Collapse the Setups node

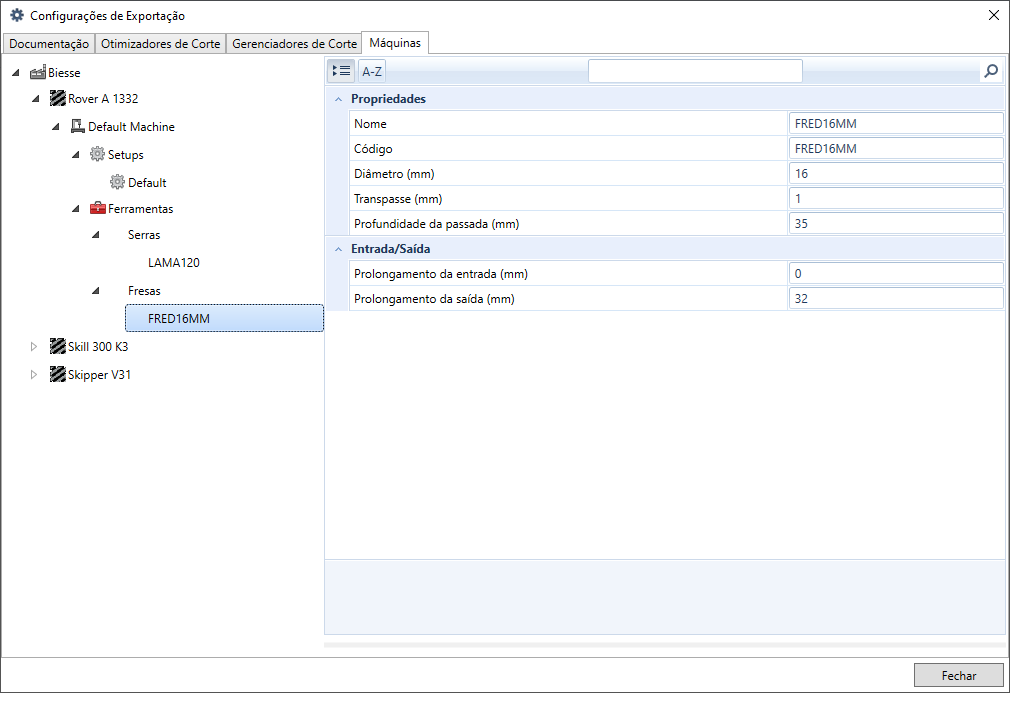(x=76, y=155)
